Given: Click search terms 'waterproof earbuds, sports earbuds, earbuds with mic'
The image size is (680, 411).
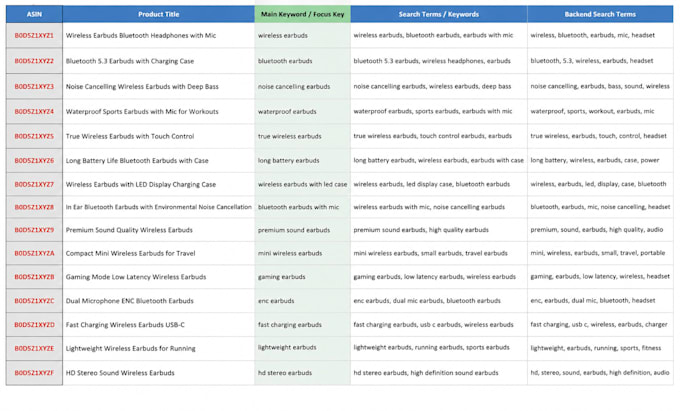Looking at the screenshot, I should (433, 111).
